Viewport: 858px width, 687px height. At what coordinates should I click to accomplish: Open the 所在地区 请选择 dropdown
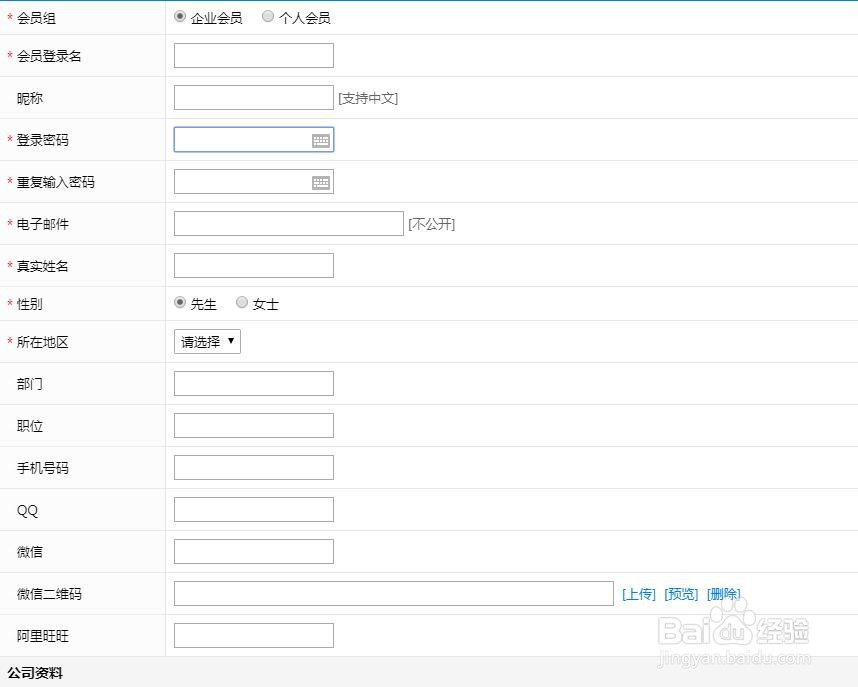tap(207, 342)
